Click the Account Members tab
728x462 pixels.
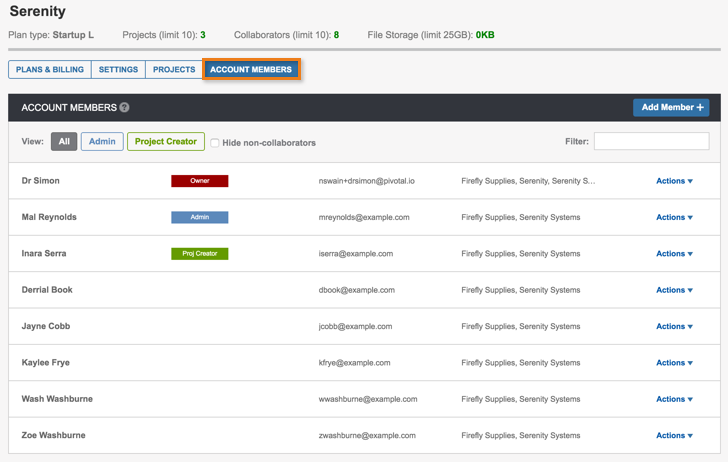251,70
